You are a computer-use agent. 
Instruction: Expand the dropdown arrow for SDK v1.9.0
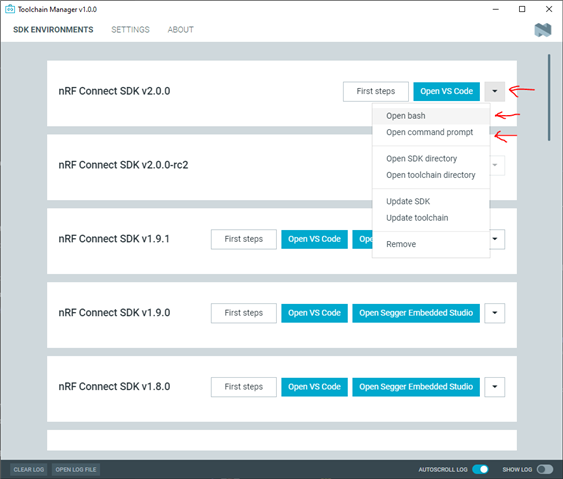click(x=494, y=313)
